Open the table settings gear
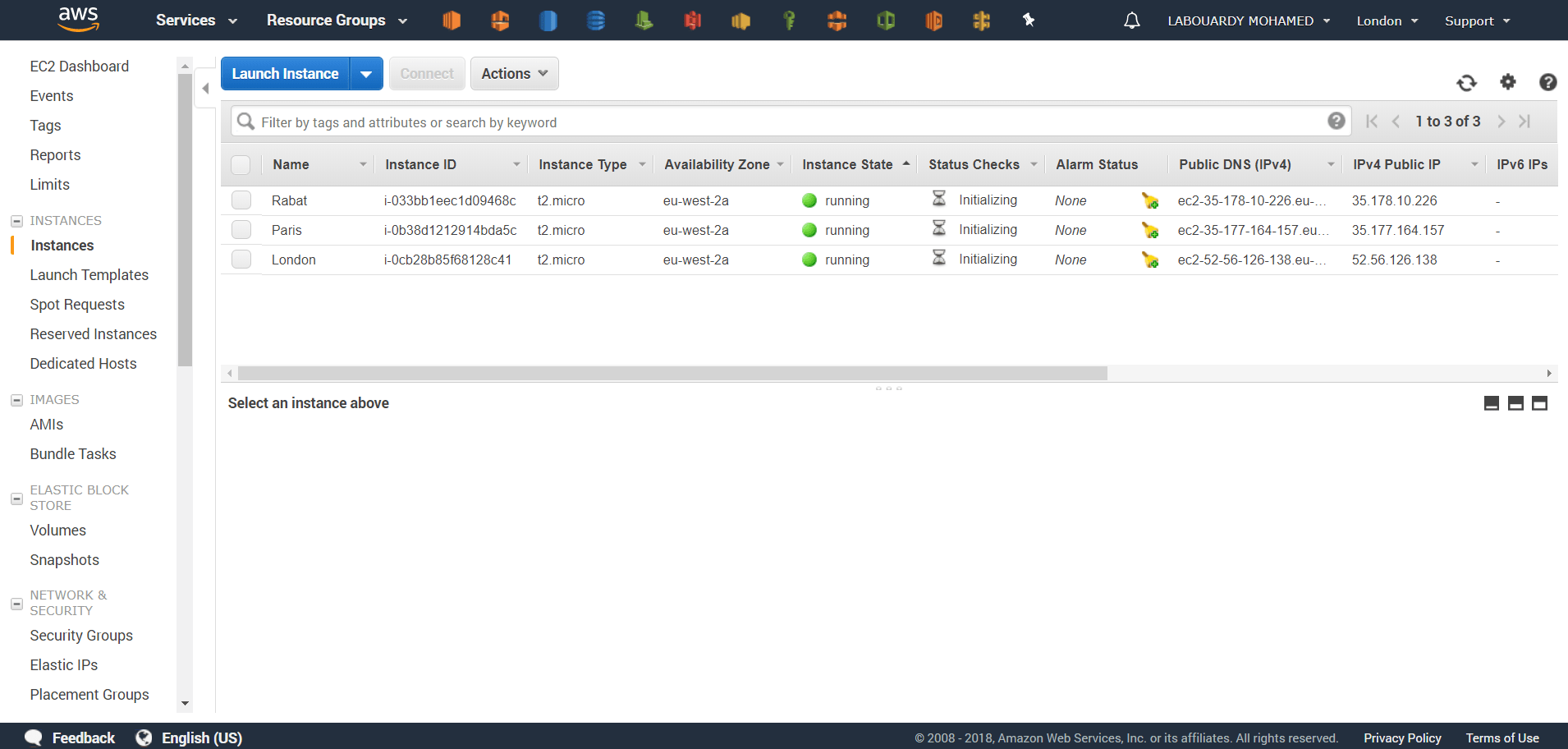This screenshot has width=1568, height=749. pyautogui.click(x=1508, y=81)
